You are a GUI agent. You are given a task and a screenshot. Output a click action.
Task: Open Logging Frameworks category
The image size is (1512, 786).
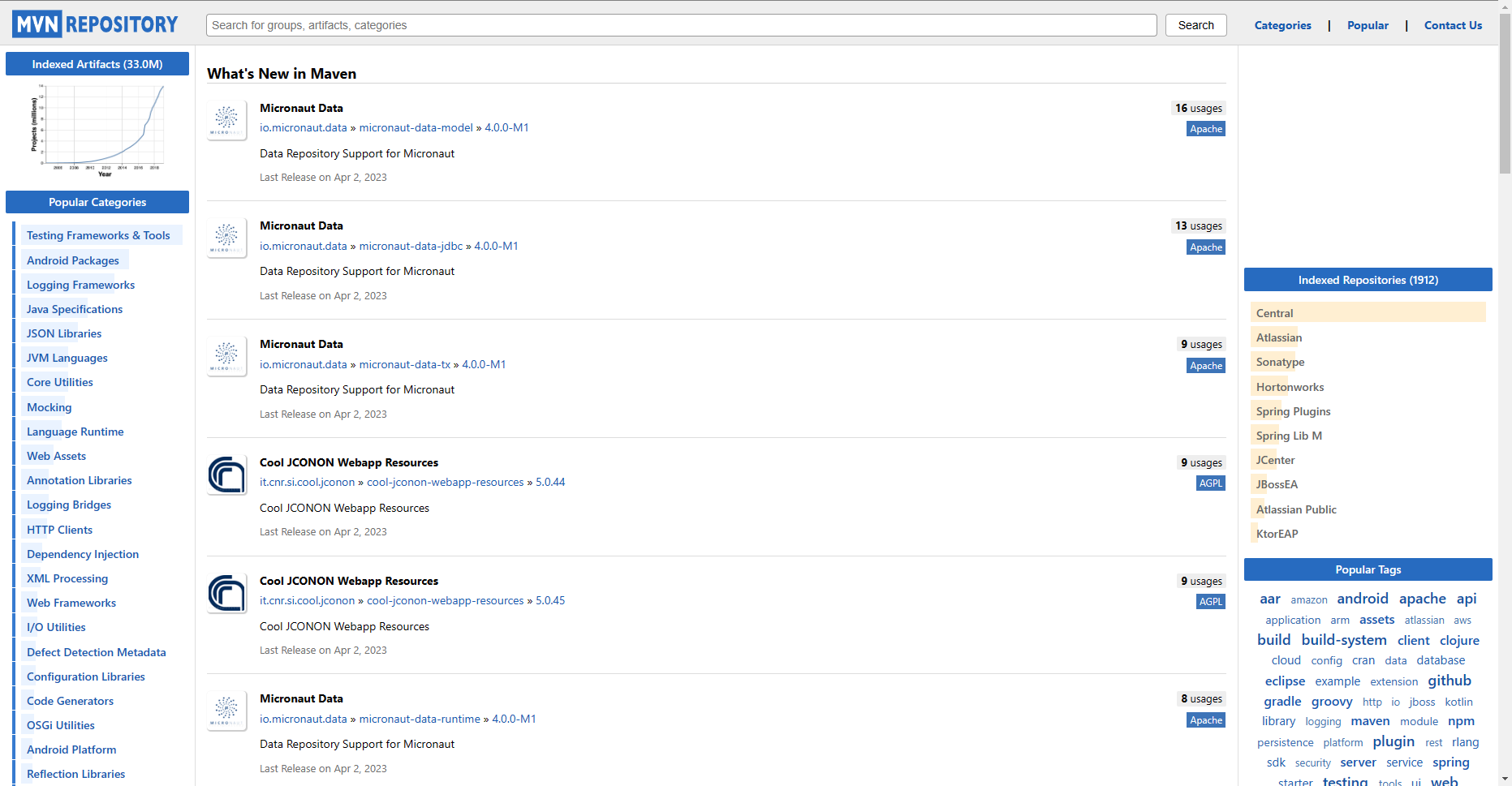pyautogui.click(x=80, y=285)
